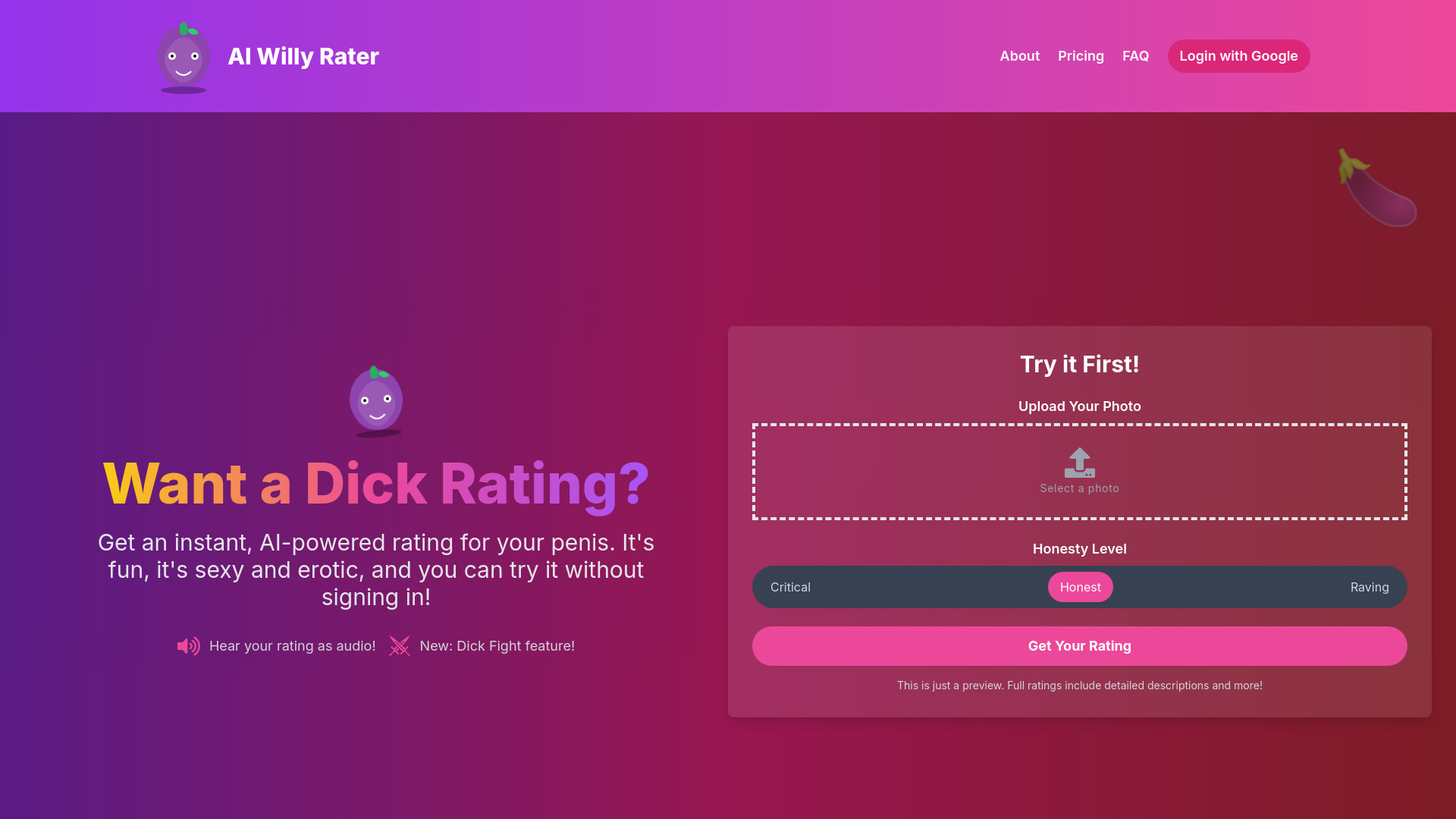This screenshot has height=819, width=1456.
Task: Click the Dick Fight crossed swords icon
Action: point(399,645)
